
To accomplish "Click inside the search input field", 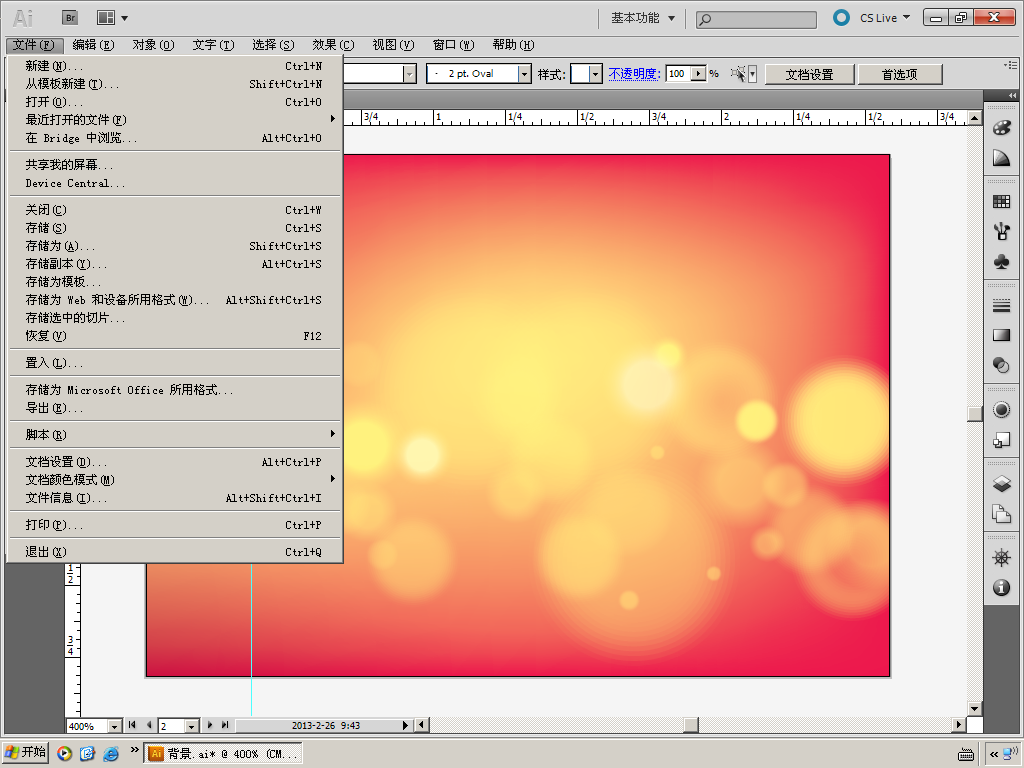I will click(x=756, y=20).
